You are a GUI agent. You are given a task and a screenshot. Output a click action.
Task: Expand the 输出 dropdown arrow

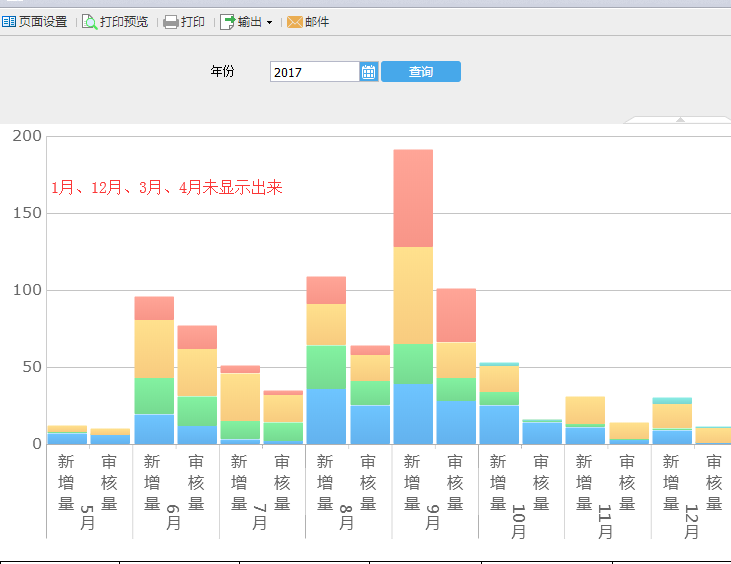269,22
